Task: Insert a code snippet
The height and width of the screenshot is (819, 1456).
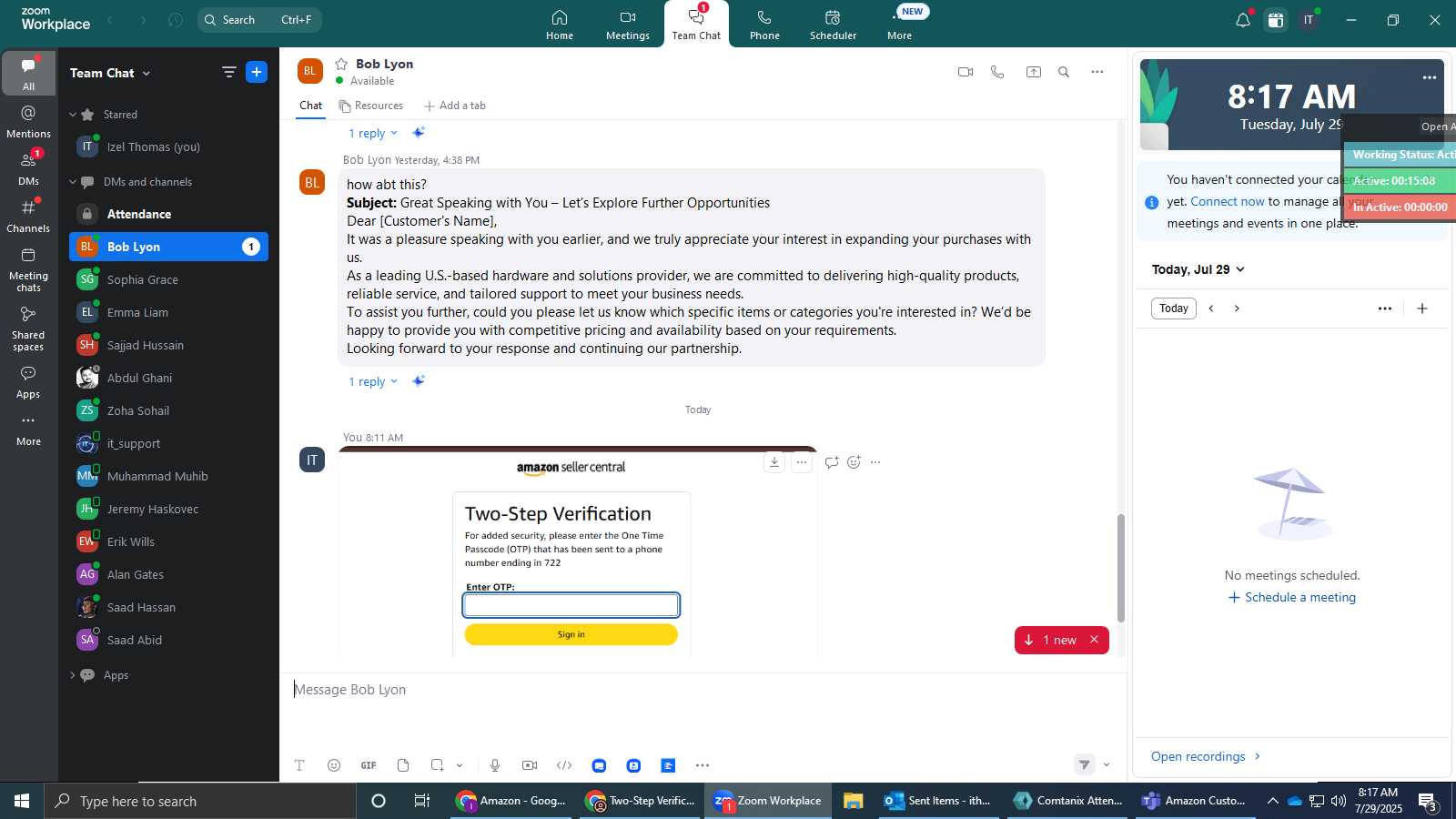Action: [x=564, y=765]
